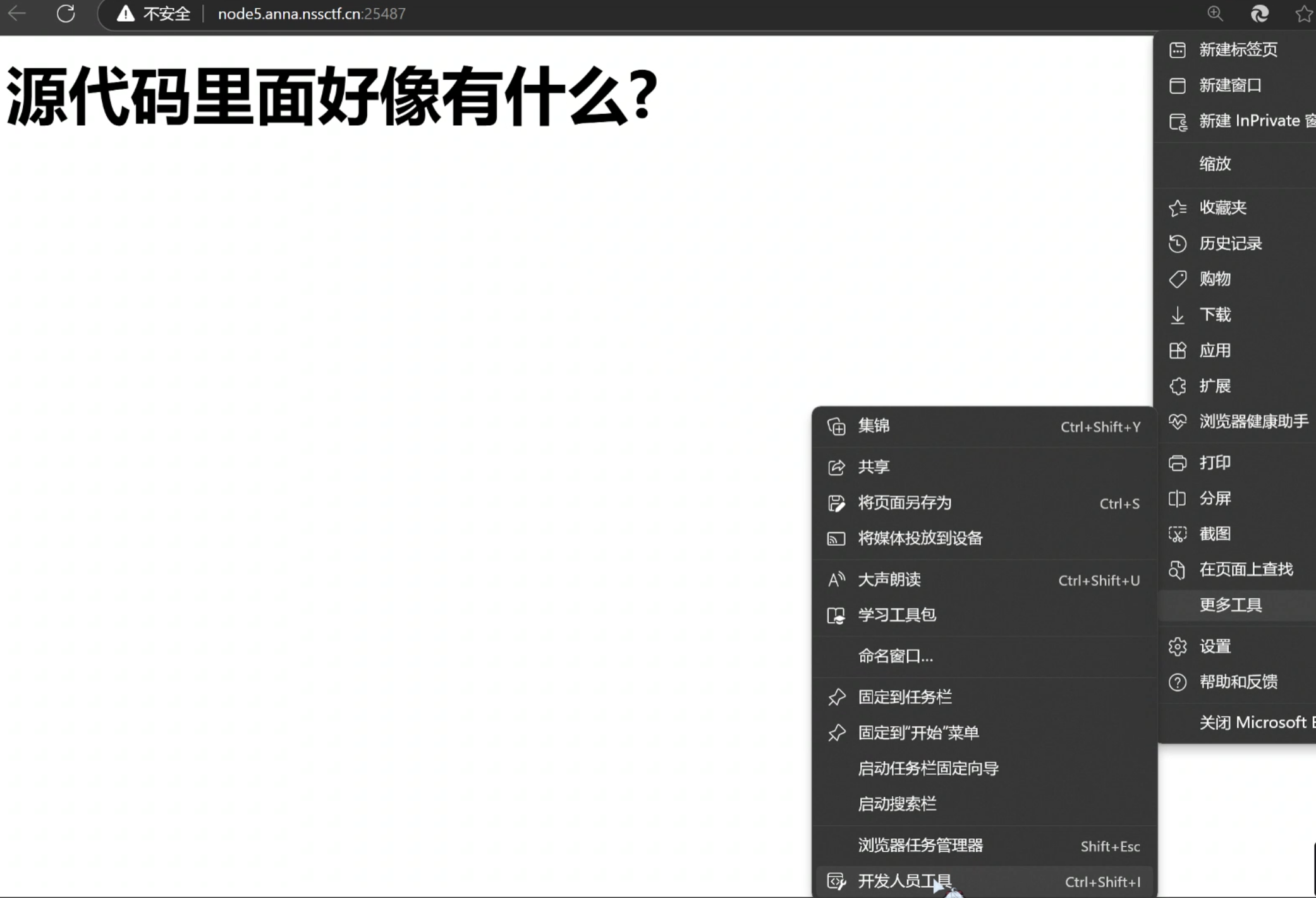Open 历史记录 history
Image resolution: width=1316 pixels, height=898 pixels.
click(x=1236, y=243)
